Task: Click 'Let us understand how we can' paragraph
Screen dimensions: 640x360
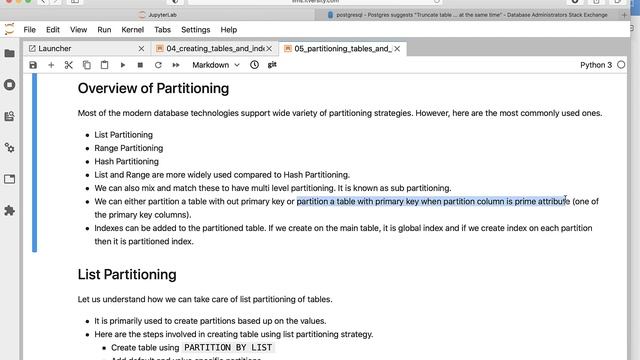Action: [x=205, y=300]
